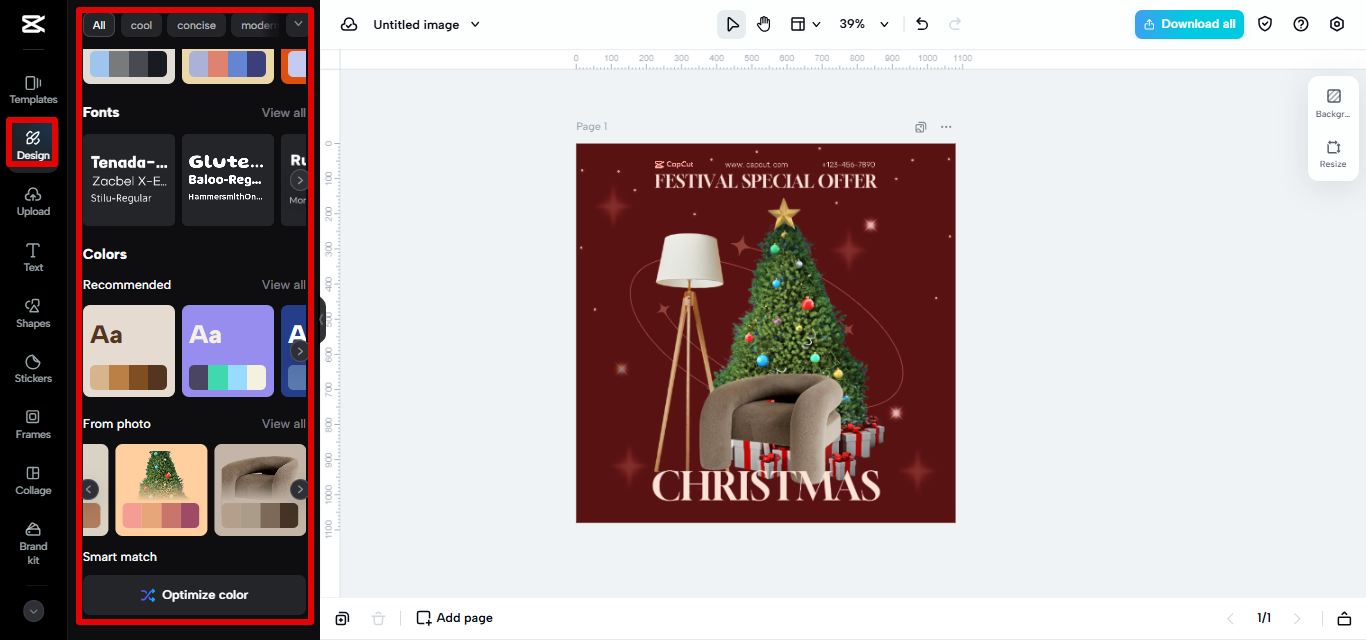Open the pages panel icon bottom right
The width and height of the screenshot is (1366, 640).
tap(1344, 618)
